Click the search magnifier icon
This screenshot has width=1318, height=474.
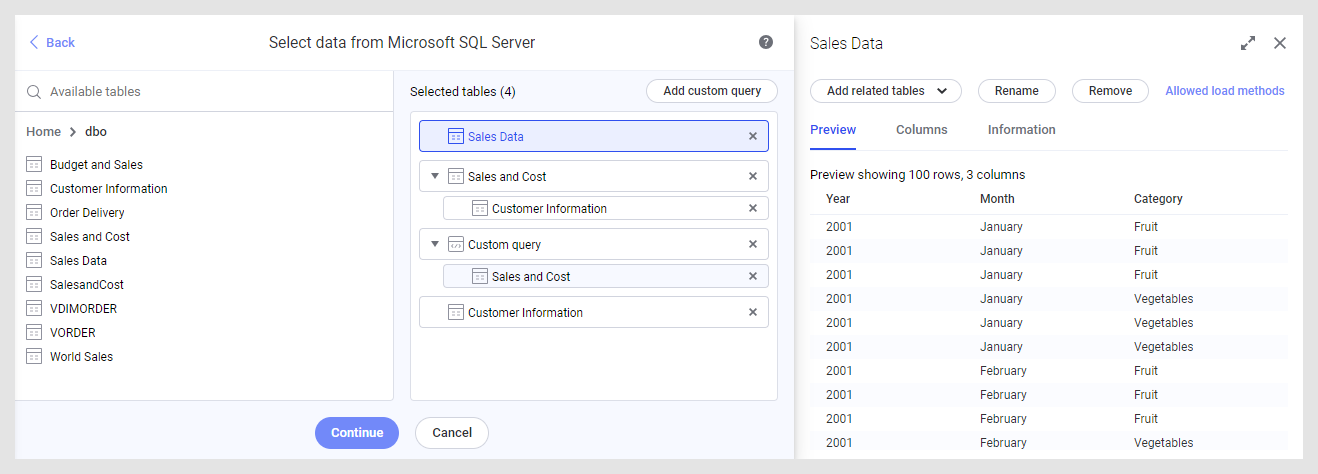34,91
